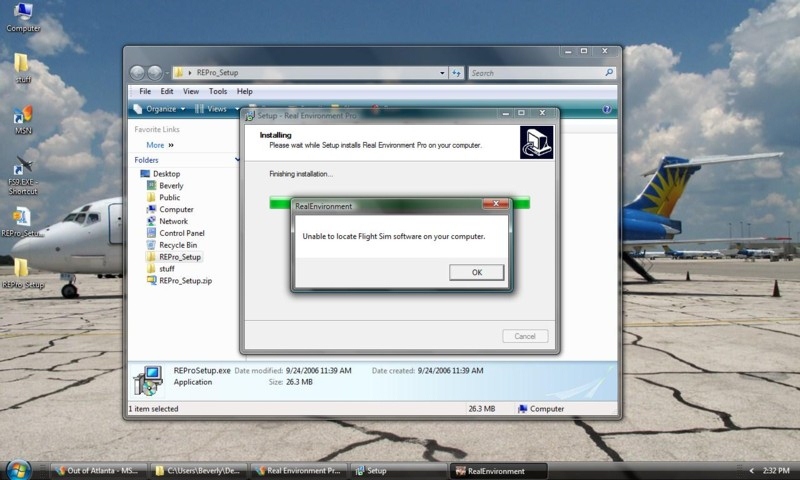Click the green installation progress bar

[399, 203]
